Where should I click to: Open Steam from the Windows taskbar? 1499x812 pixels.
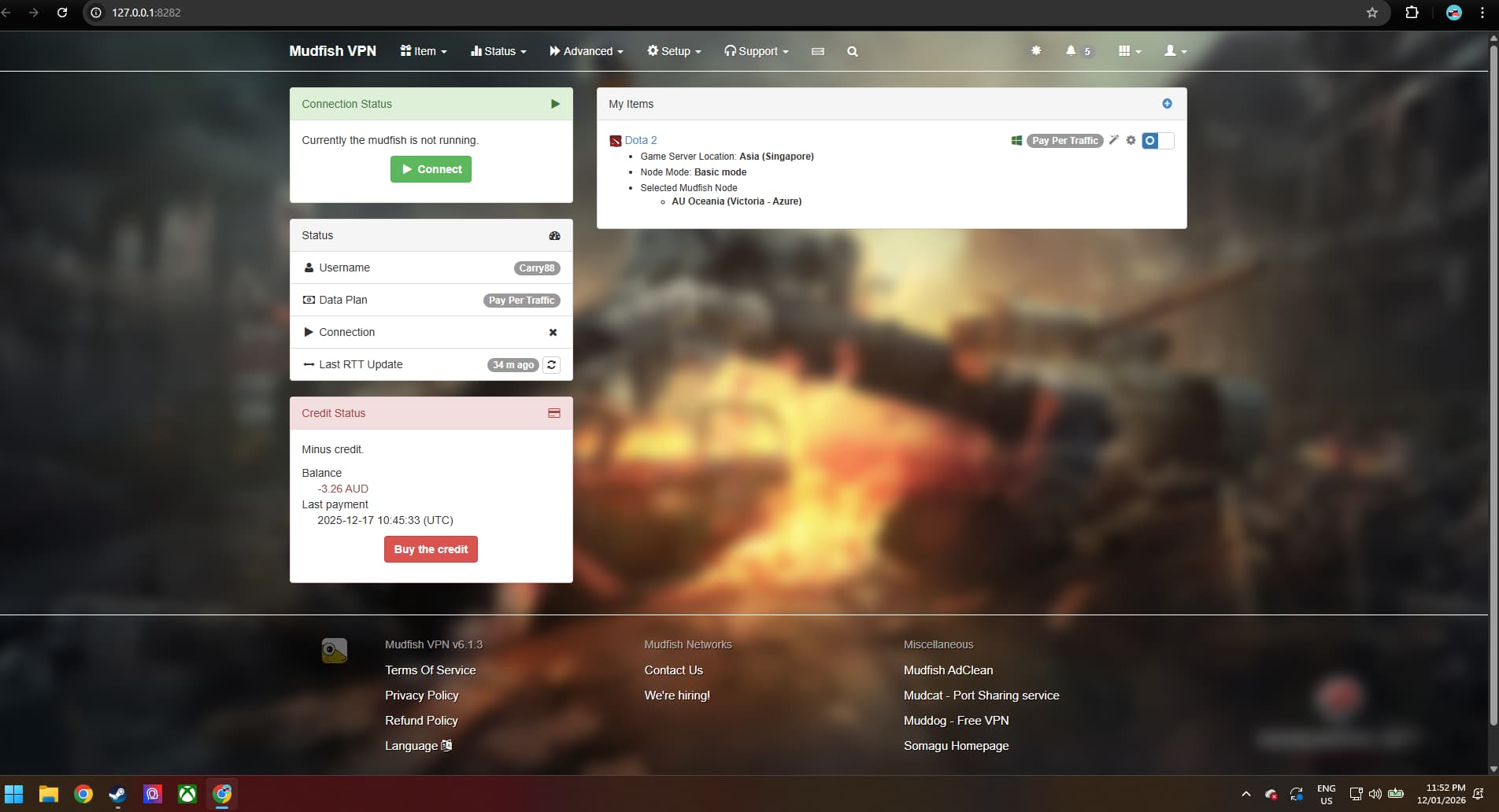pos(118,794)
